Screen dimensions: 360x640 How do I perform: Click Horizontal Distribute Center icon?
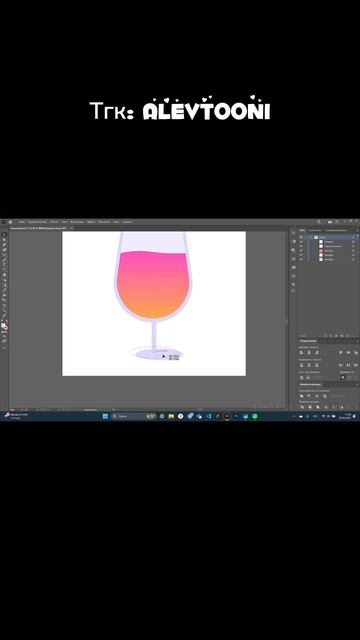349,365
